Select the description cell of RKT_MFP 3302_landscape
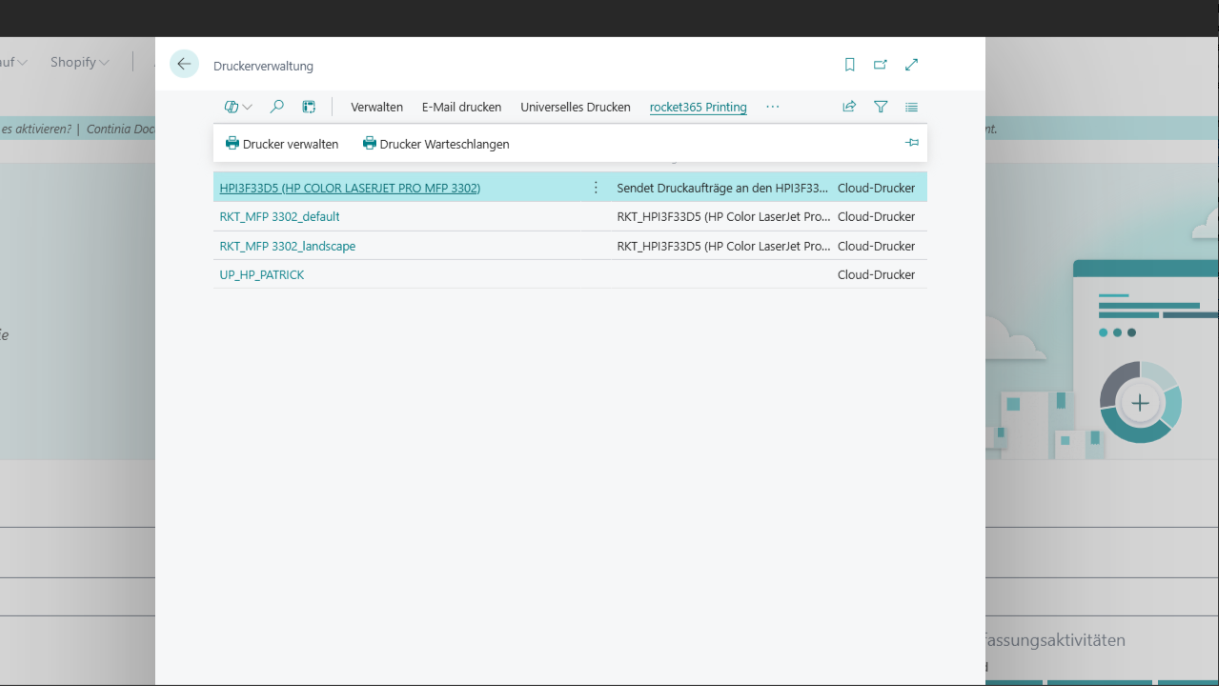Image resolution: width=1219 pixels, height=686 pixels. (x=722, y=246)
